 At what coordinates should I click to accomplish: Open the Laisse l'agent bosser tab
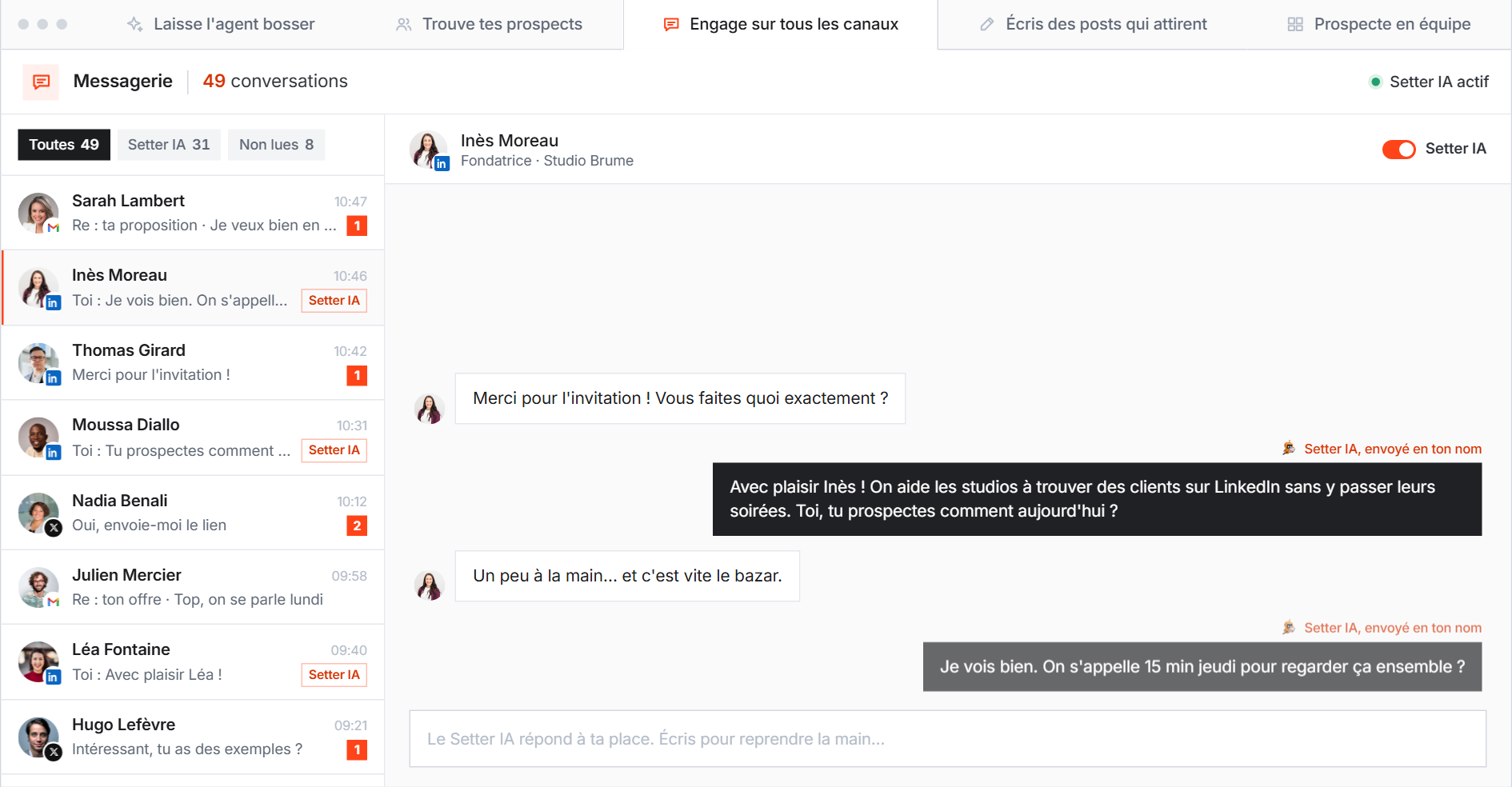pyautogui.click(x=221, y=24)
